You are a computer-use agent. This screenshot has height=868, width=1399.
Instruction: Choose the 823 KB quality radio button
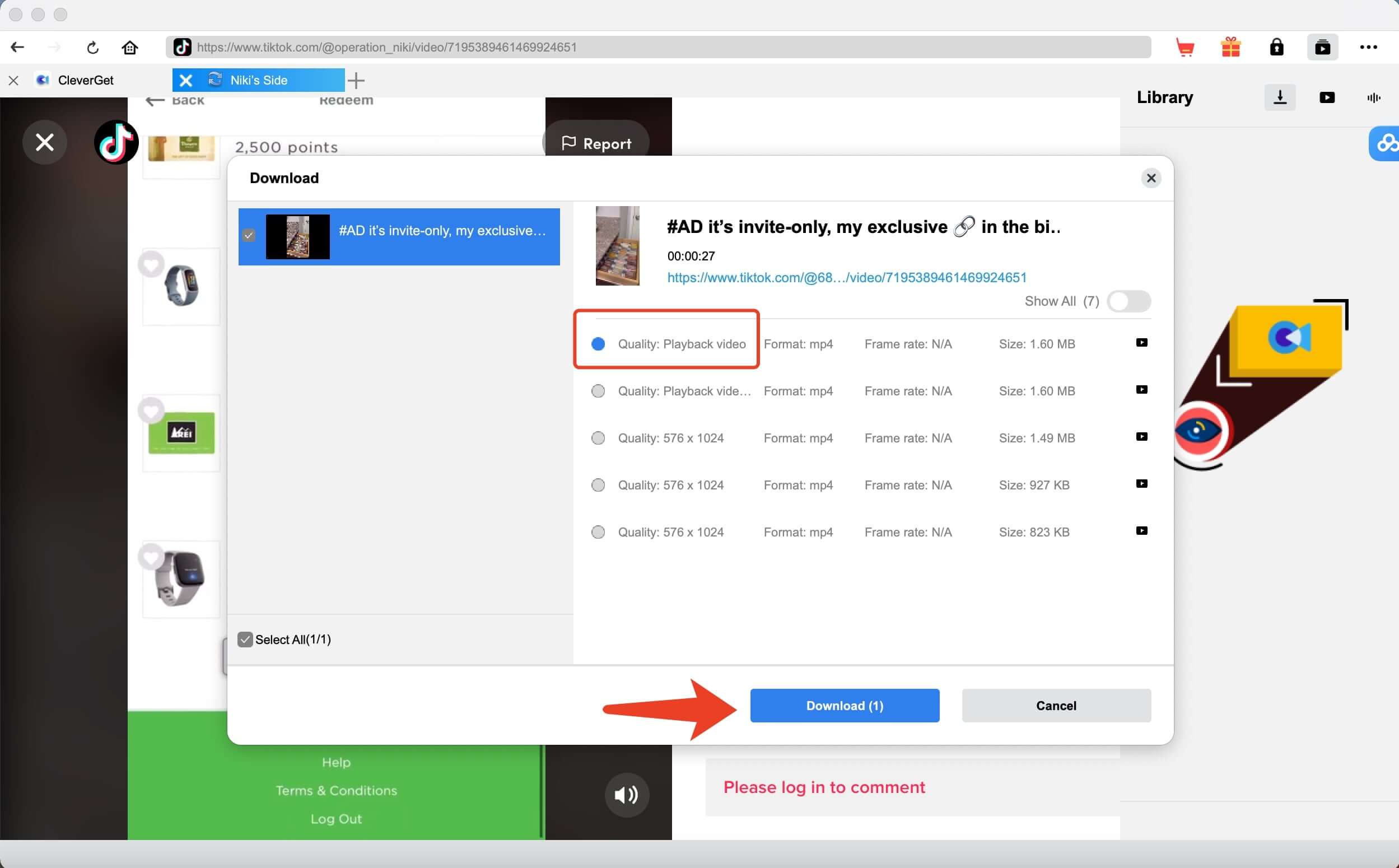point(598,532)
